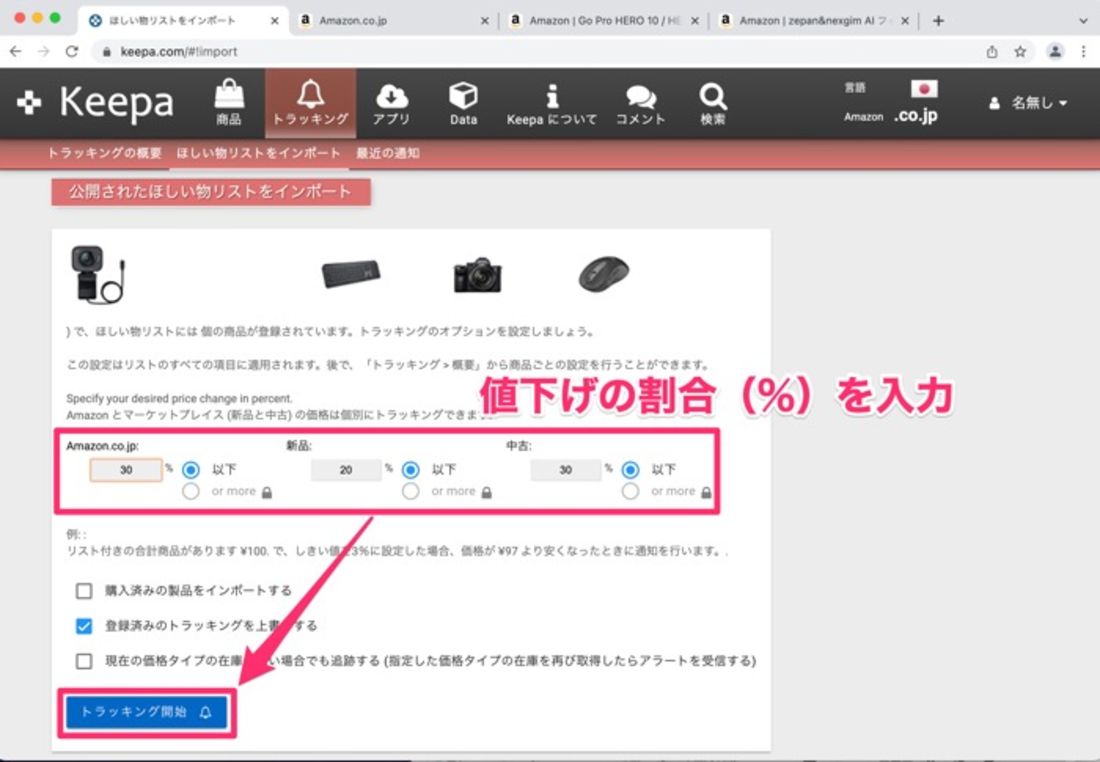Image resolution: width=1100 pixels, height=762 pixels.
Task: Click the 公開されたほしい物リストをインポート header
Action: click(x=210, y=192)
